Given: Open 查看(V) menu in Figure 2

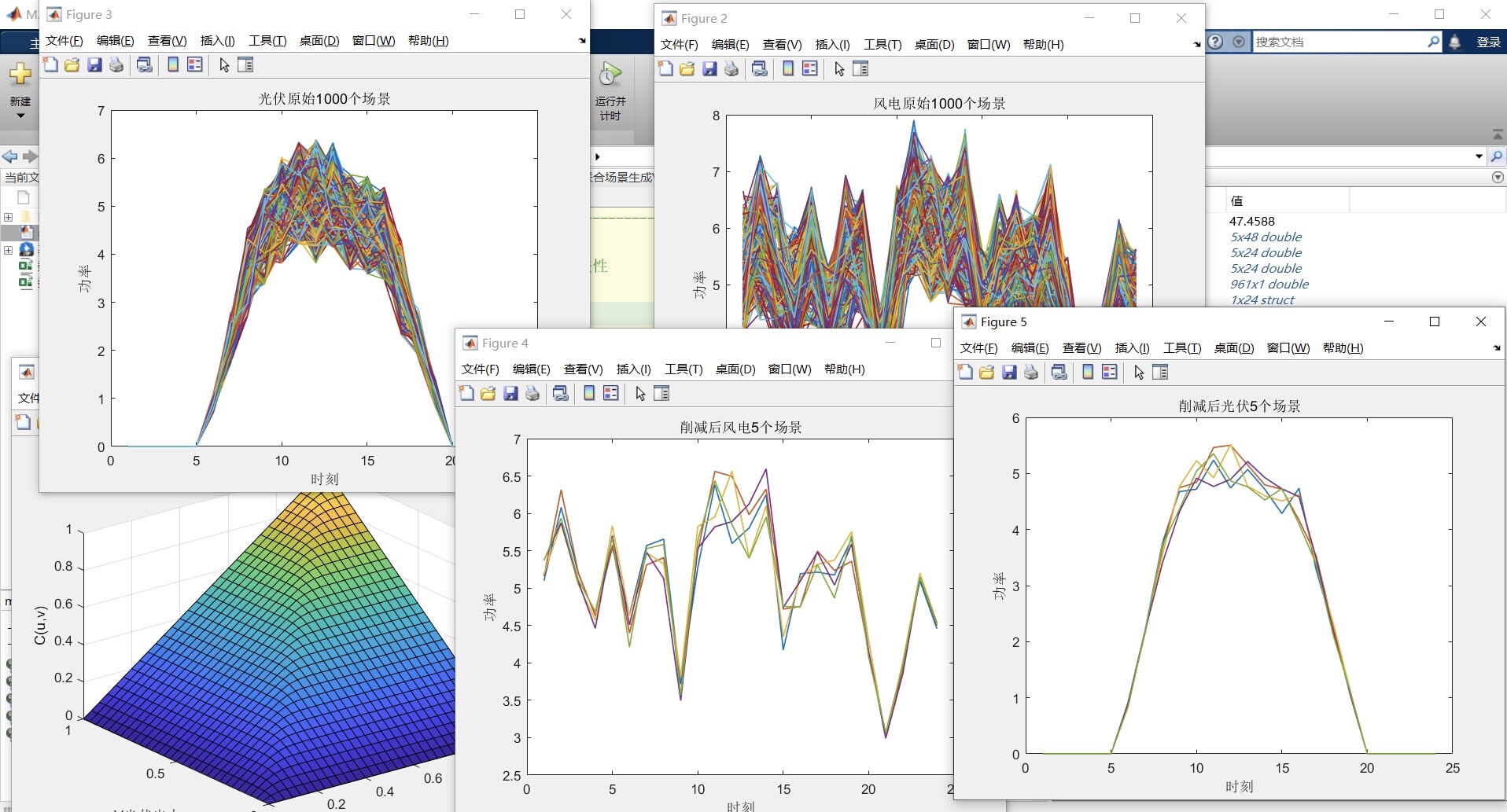Looking at the screenshot, I should (782, 45).
